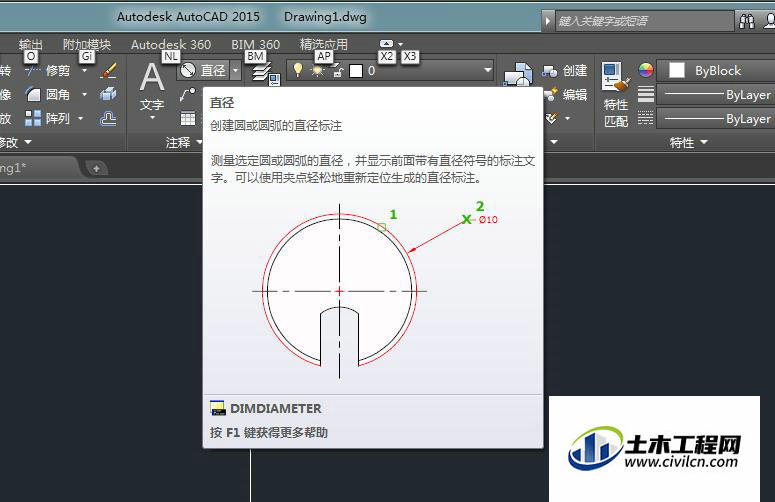The image size is (775, 502).
Task: Choose the Array (阵列) tool icon
Action: 33,118
